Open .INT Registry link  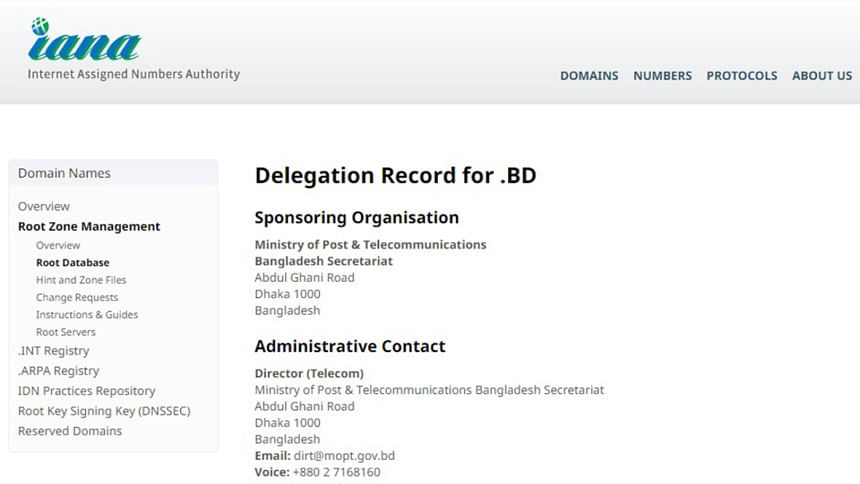53,351
